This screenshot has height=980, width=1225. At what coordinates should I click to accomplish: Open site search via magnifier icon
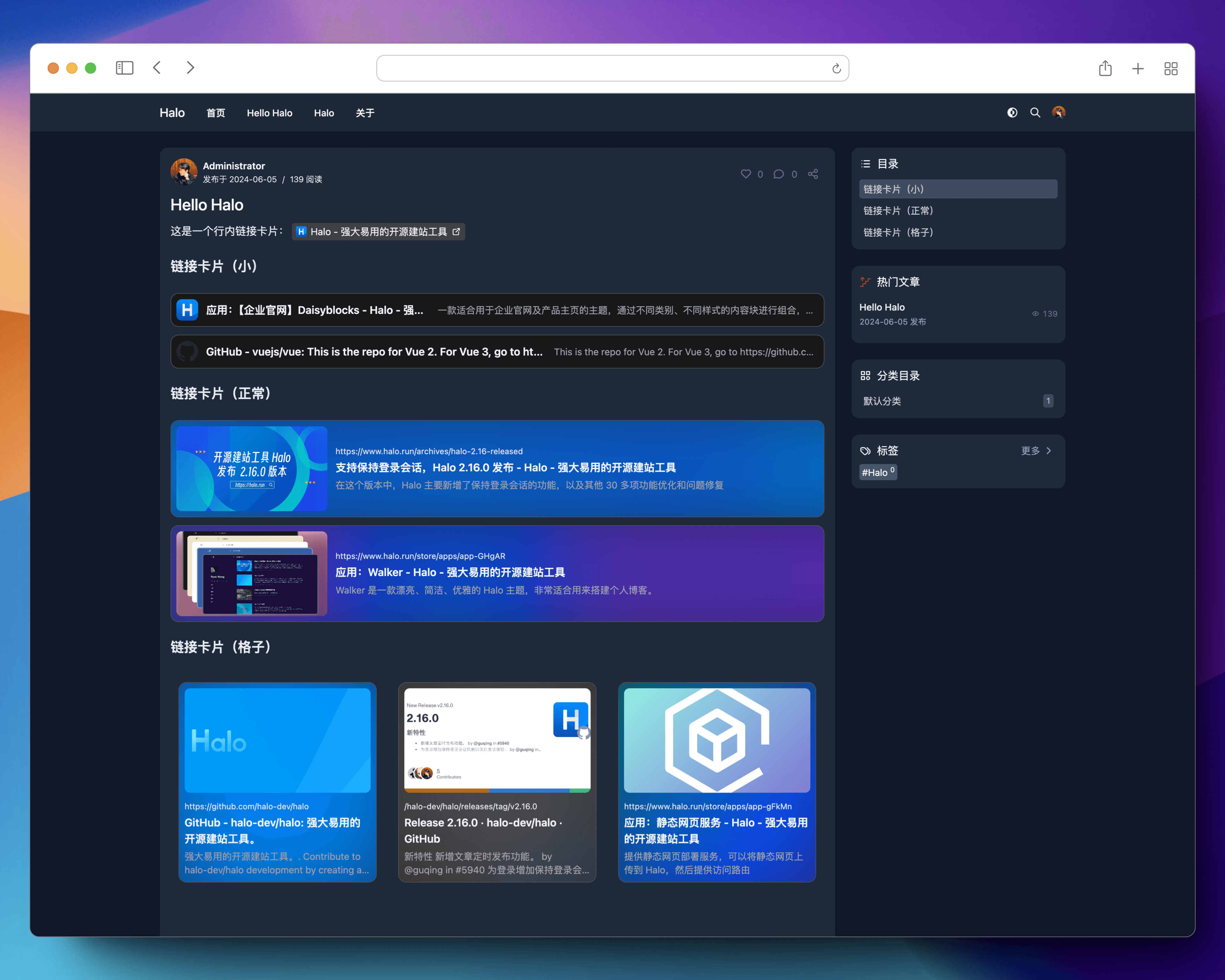(x=1035, y=113)
